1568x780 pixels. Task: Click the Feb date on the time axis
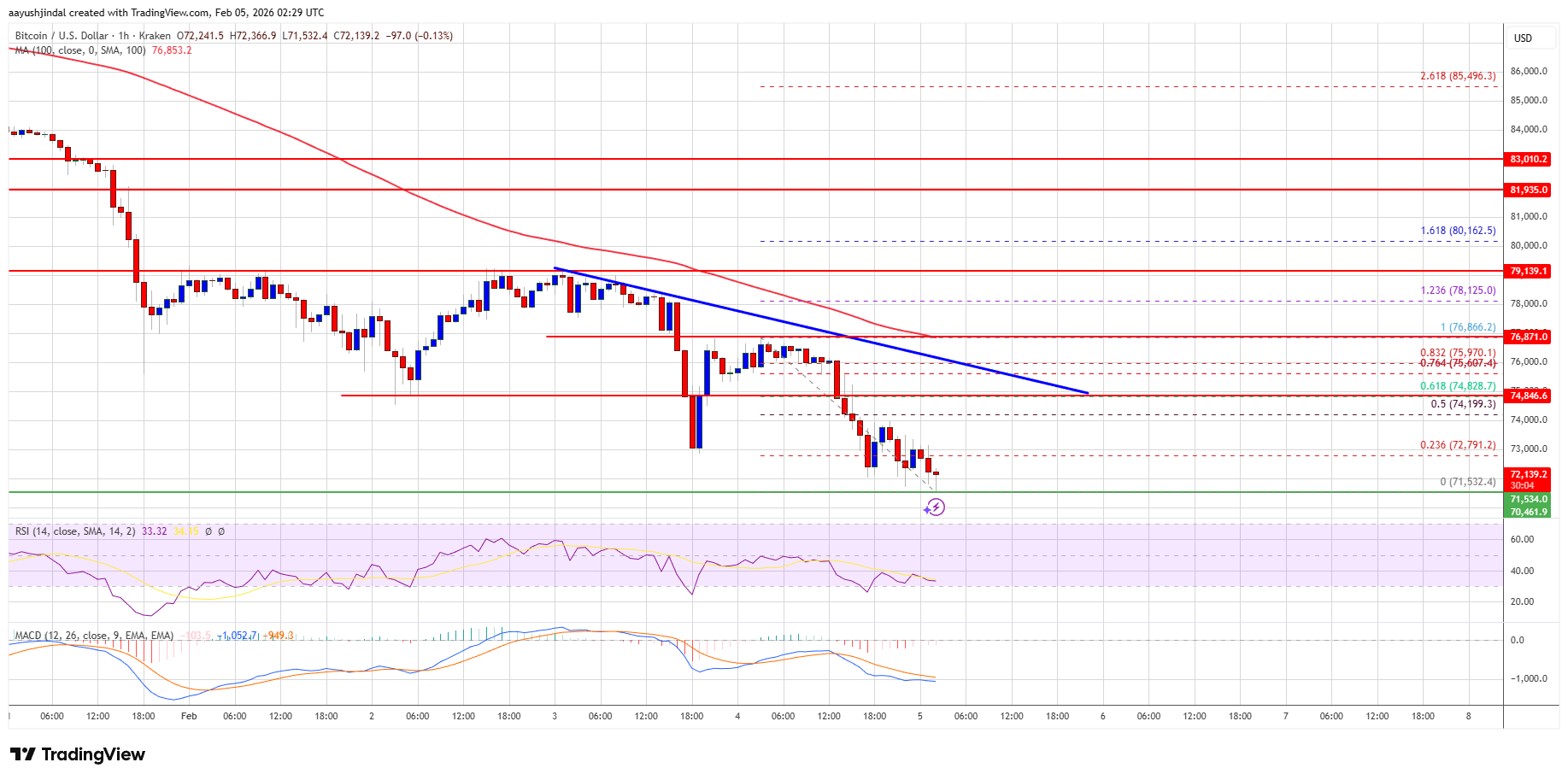coord(189,716)
